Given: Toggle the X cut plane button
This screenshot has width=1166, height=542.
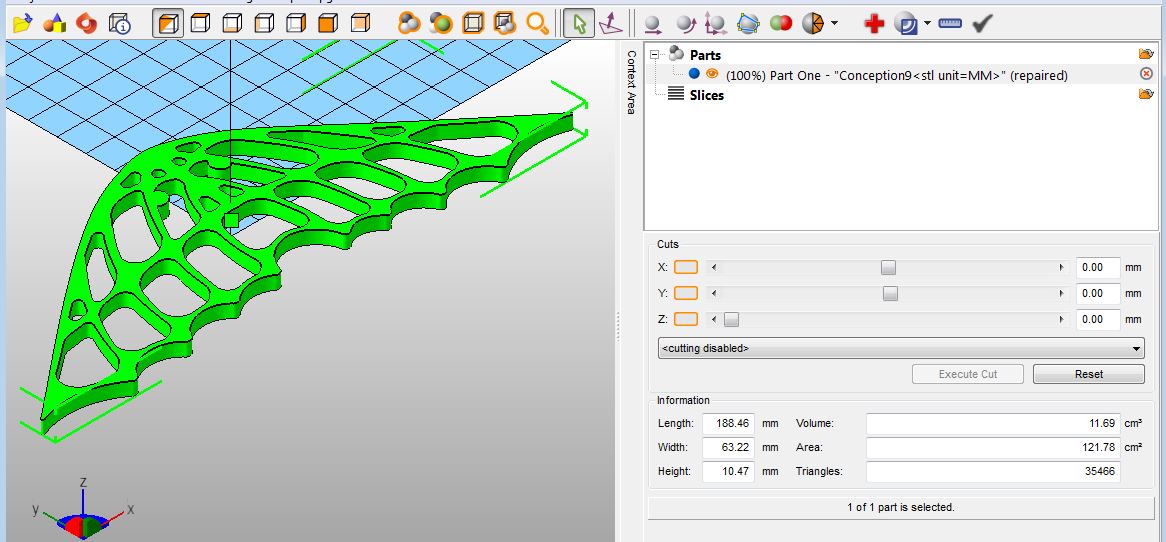Looking at the screenshot, I should click(686, 267).
